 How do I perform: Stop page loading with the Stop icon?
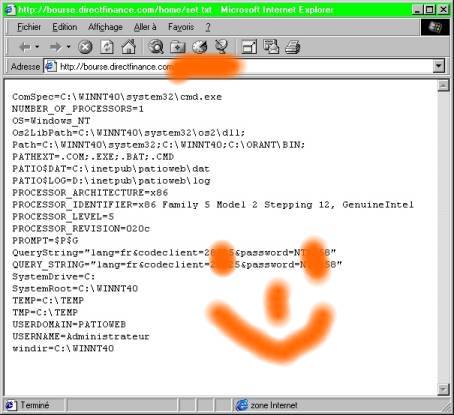[85, 47]
